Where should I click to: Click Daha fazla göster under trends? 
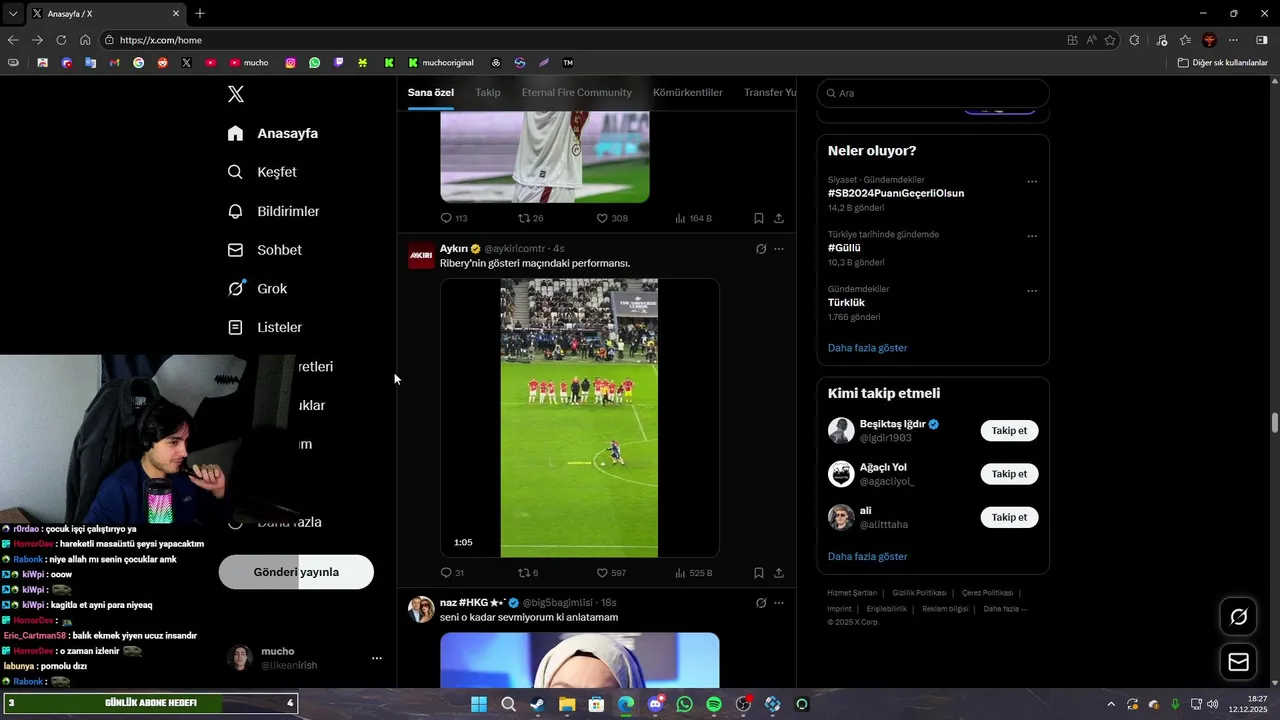coord(868,348)
